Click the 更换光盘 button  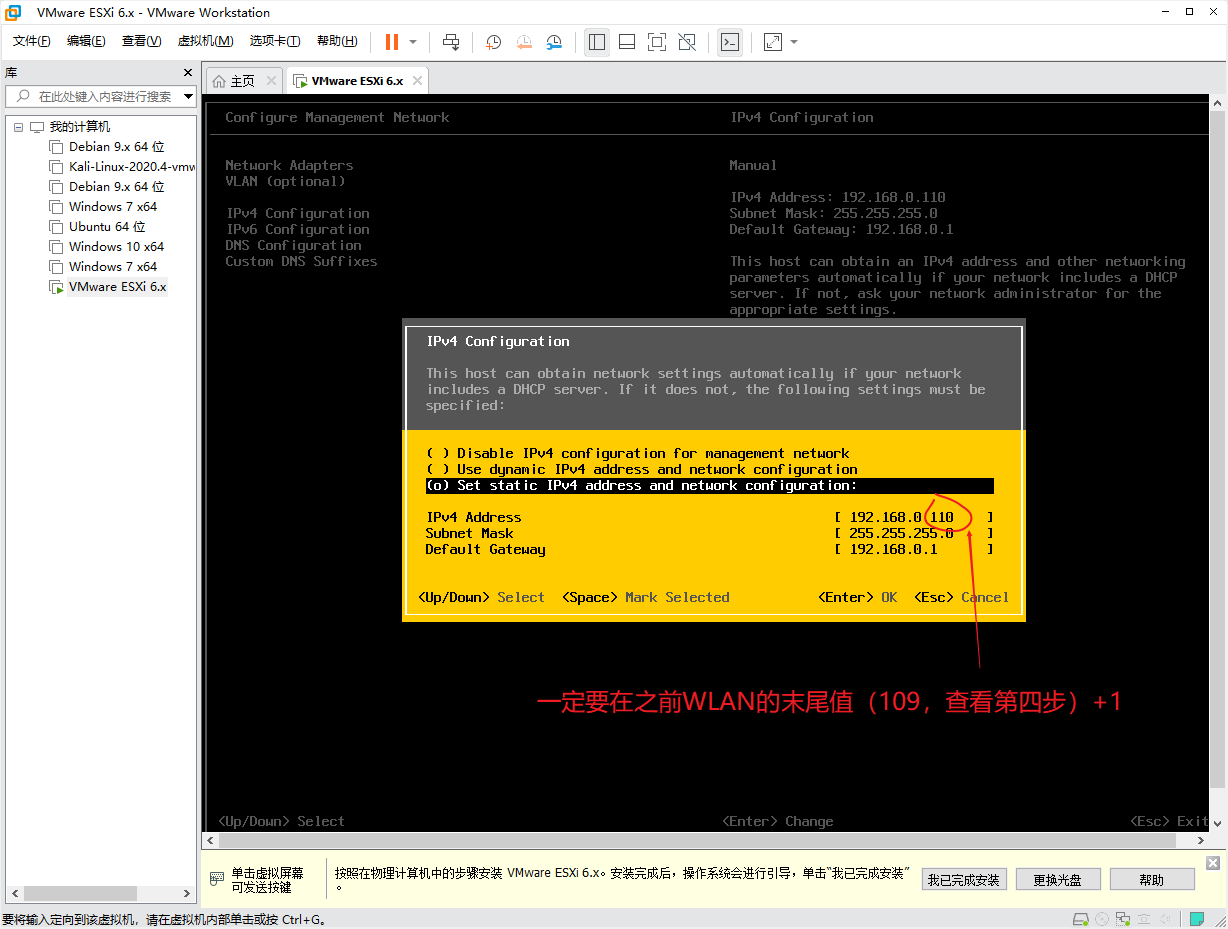[x=1057, y=880]
